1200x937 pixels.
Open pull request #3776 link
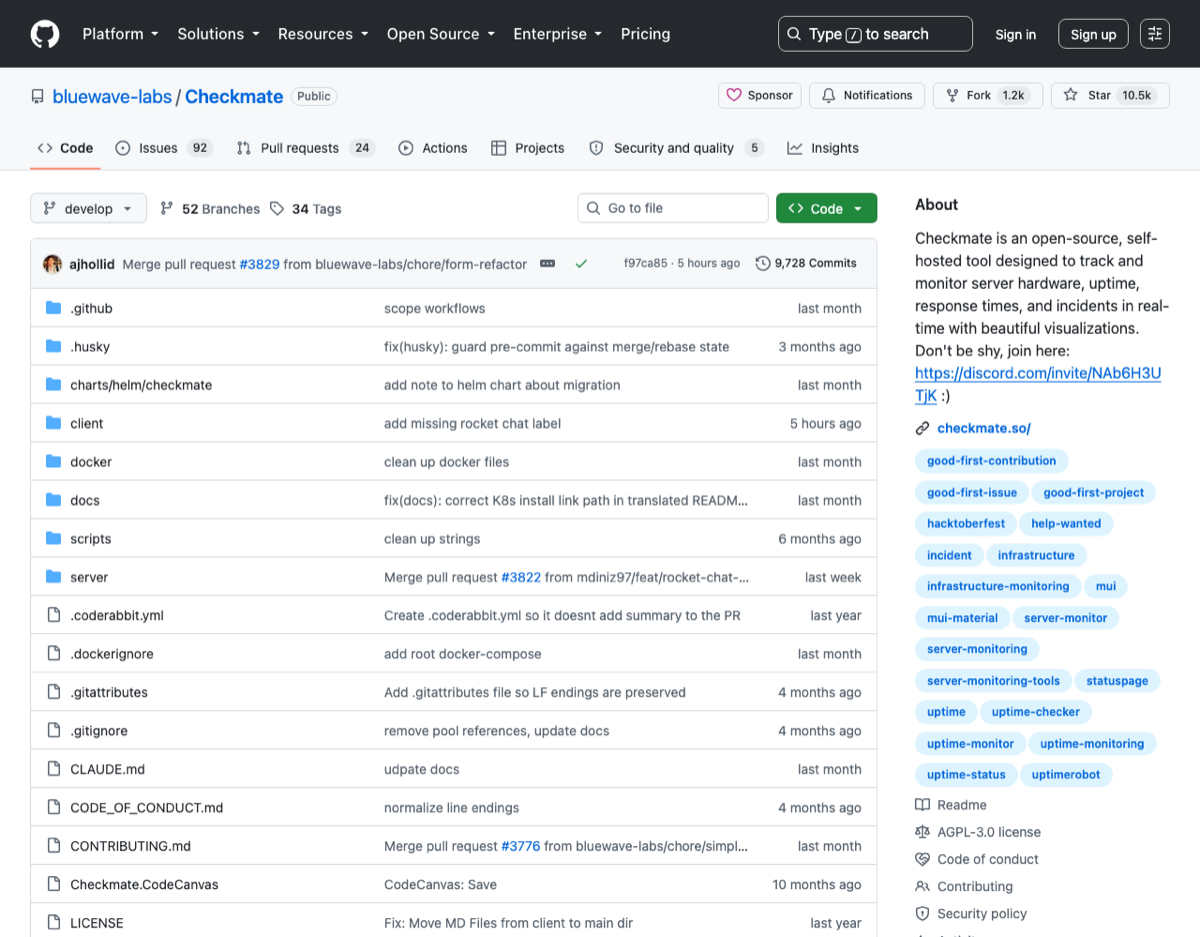[x=520, y=846]
